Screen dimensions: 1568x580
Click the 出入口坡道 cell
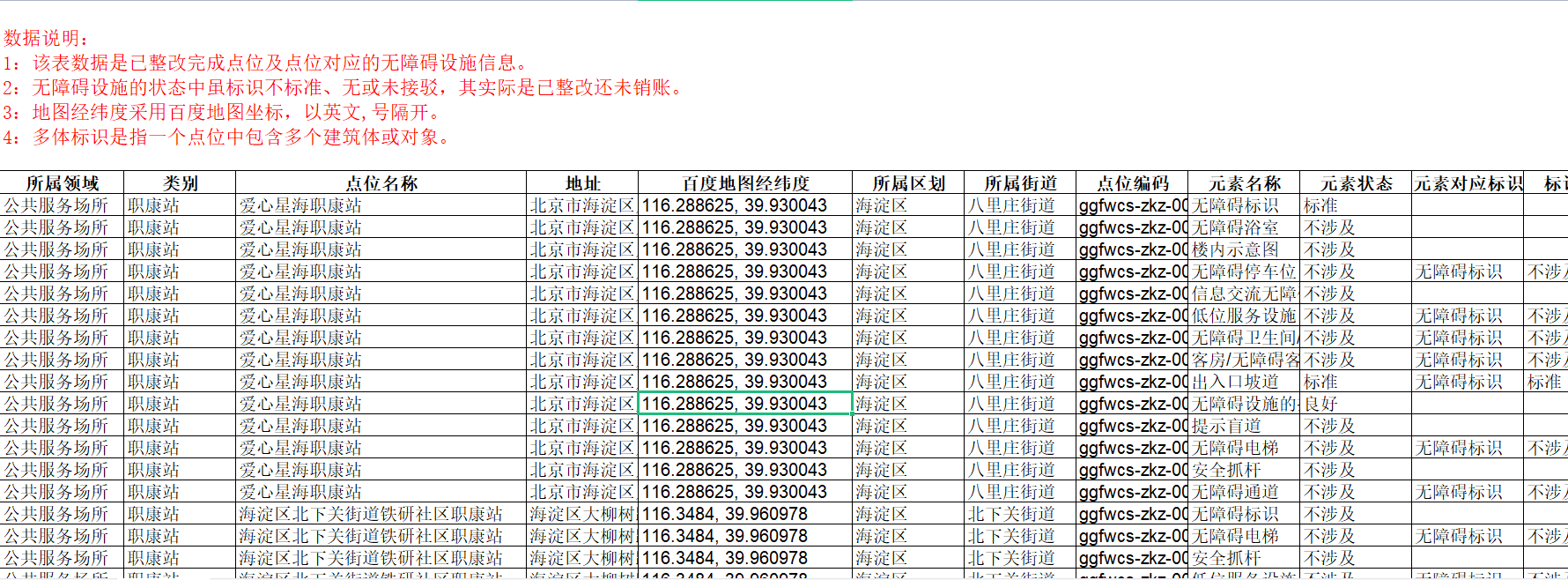pyautogui.click(x=1235, y=382)
